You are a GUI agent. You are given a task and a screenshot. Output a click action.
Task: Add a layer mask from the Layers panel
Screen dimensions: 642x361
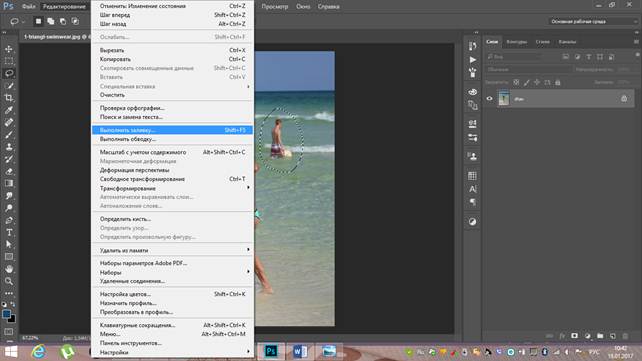[574, 336]
